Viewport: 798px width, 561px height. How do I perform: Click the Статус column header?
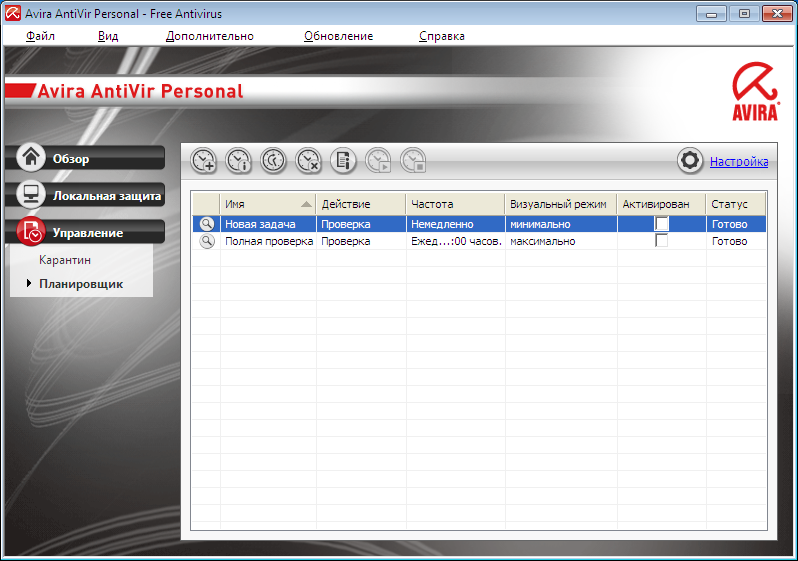[x=735, y=204]
